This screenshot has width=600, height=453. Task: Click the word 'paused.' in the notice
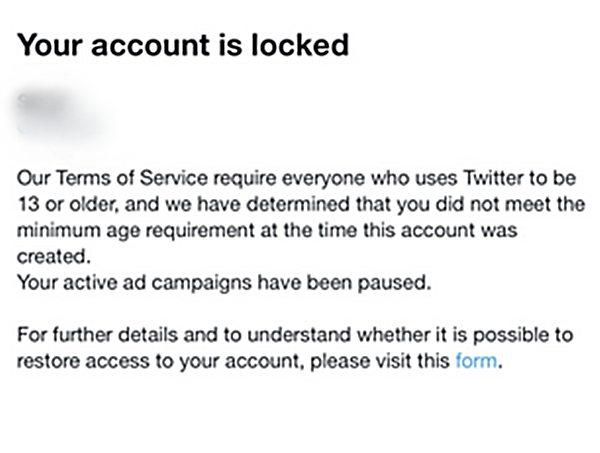[x=395, y=284]
